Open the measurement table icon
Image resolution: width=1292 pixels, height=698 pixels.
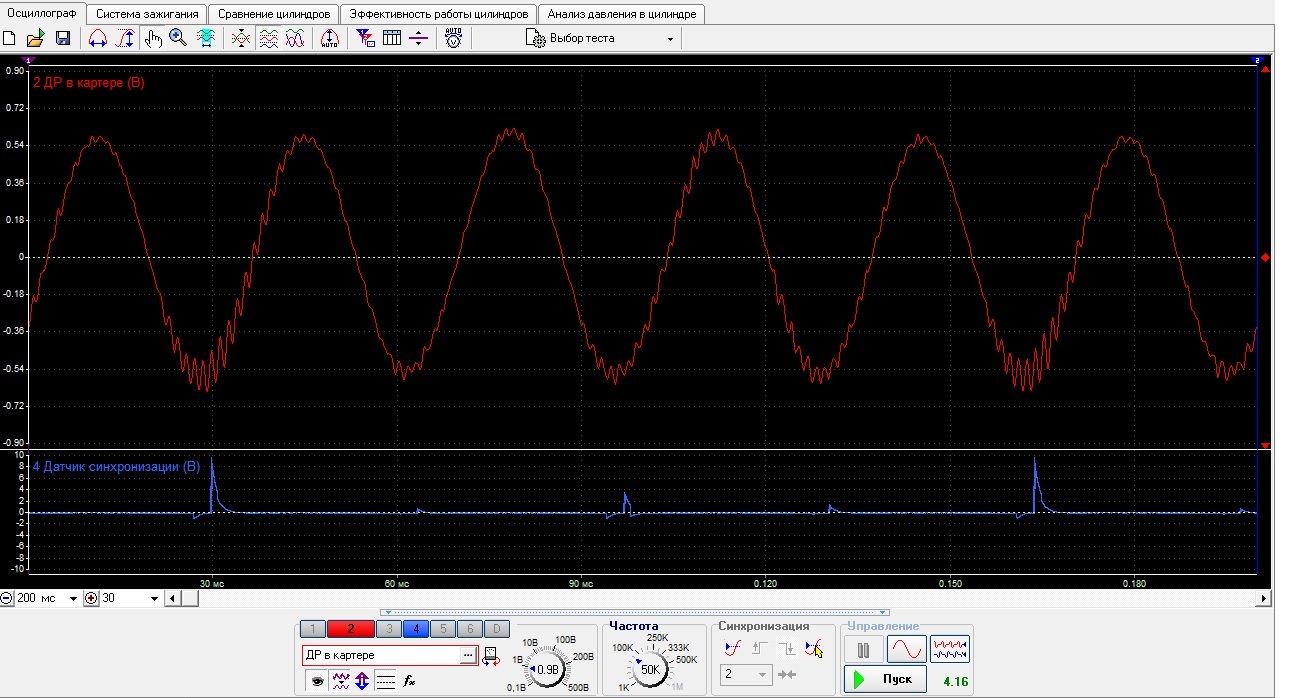(x=392, y=38)
